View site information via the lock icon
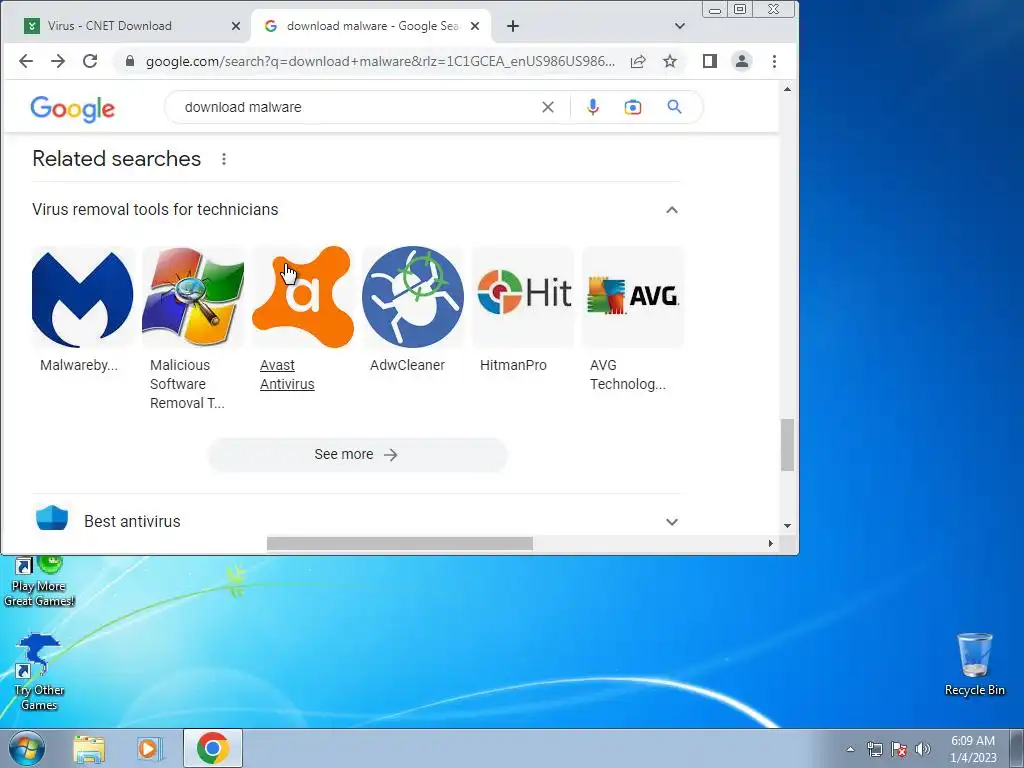Image resolution: width=1024 pixels, height=768 pixels. pos(130,61)
